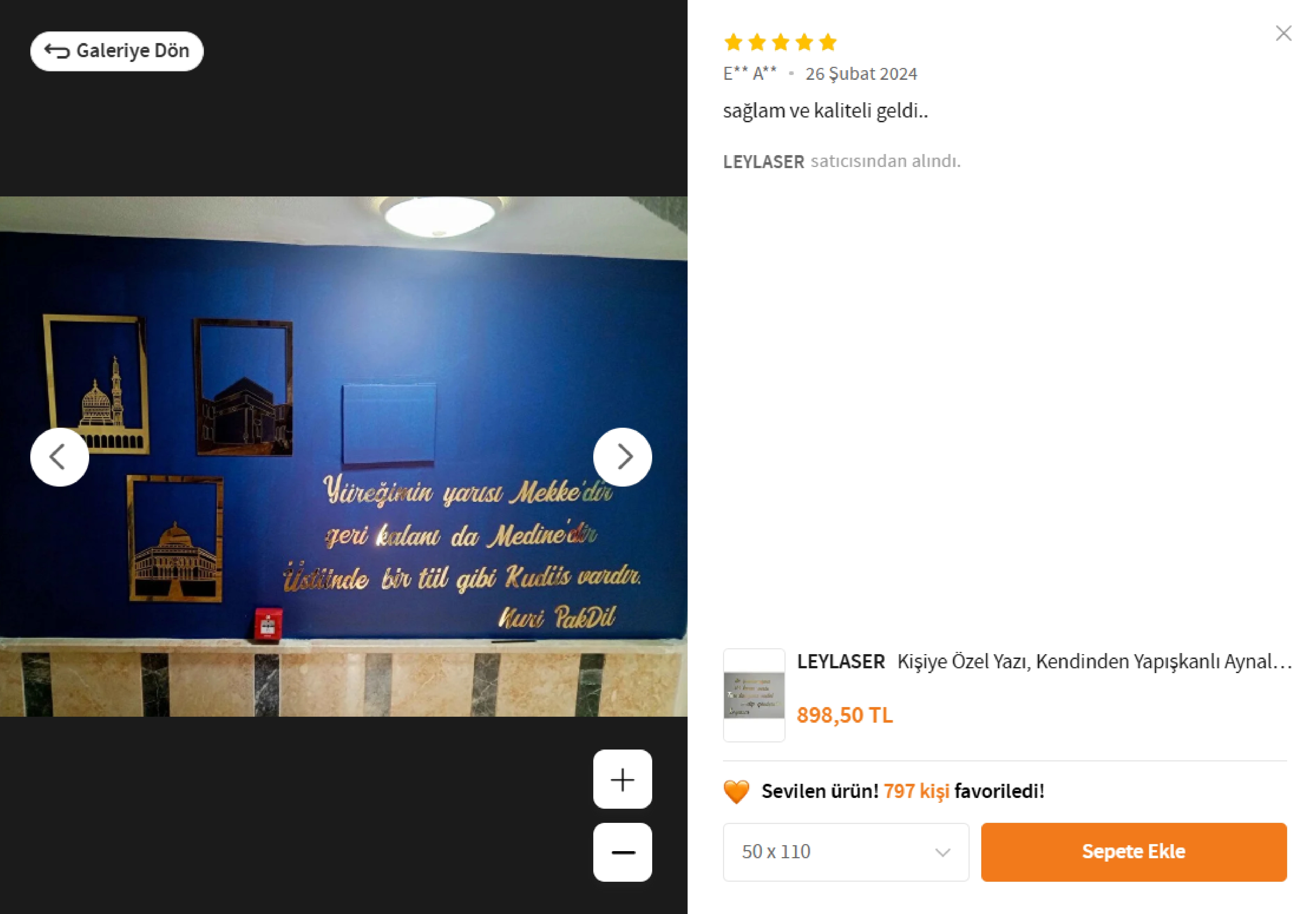1316x914 pixels.
Task: Click the size dropdown chevron arrow
Action: click(942, 852)
